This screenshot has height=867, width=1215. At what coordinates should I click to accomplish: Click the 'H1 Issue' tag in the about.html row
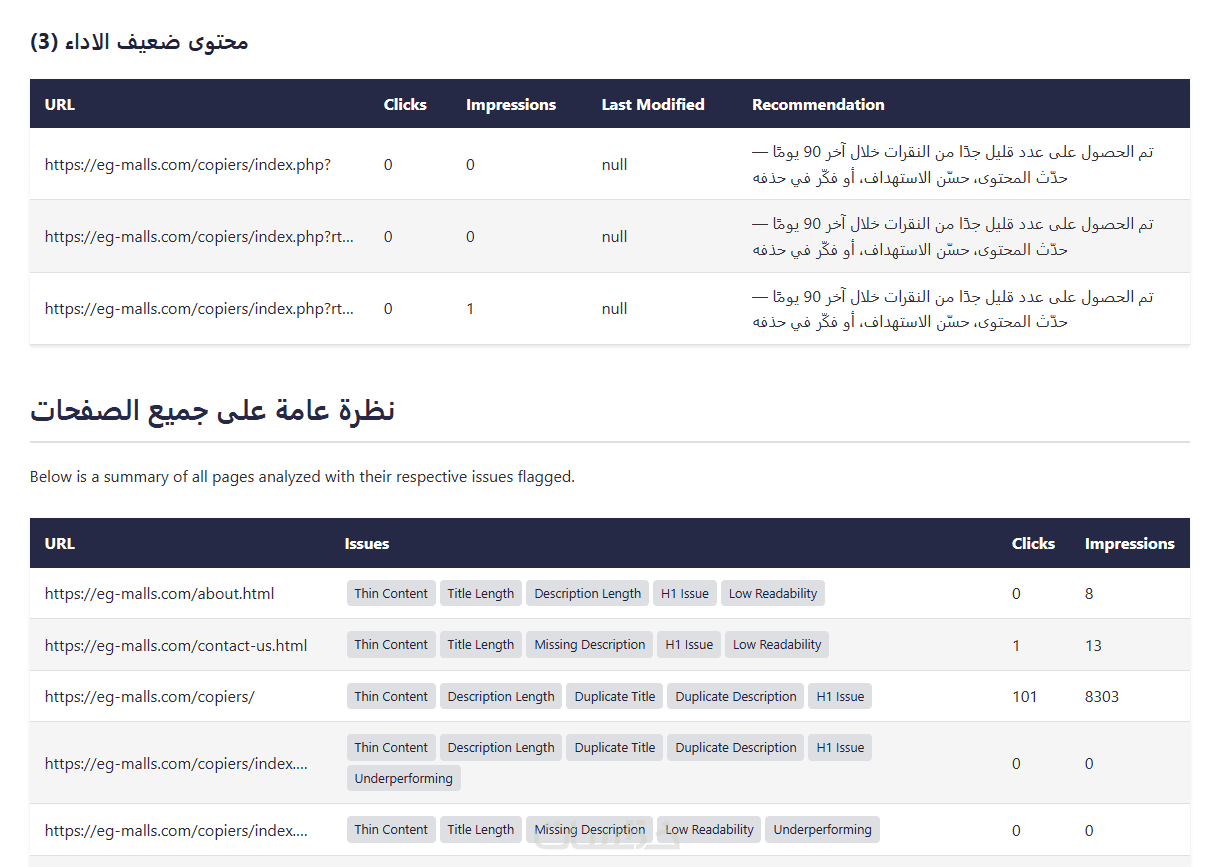point(685,594)
